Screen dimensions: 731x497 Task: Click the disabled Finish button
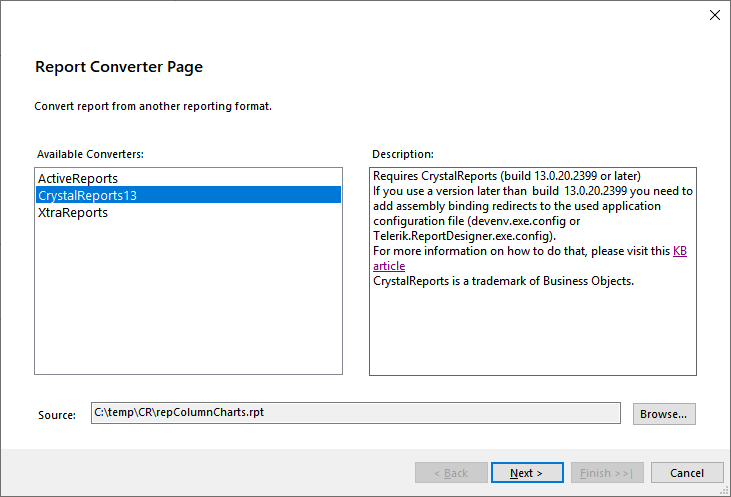[607, 473]
